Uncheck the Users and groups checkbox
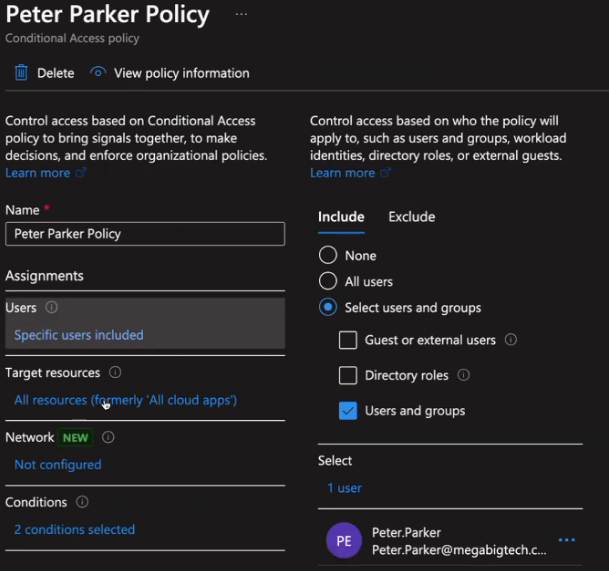The width and height of the screenshot is (609, 571). click(348, 411)
